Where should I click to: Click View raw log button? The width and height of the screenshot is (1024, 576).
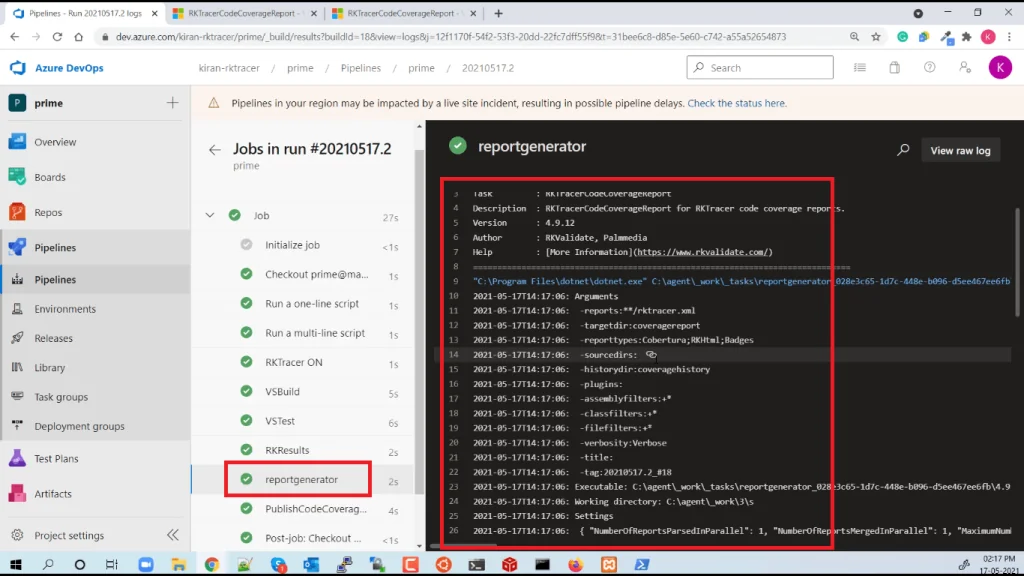coord(960,150)
